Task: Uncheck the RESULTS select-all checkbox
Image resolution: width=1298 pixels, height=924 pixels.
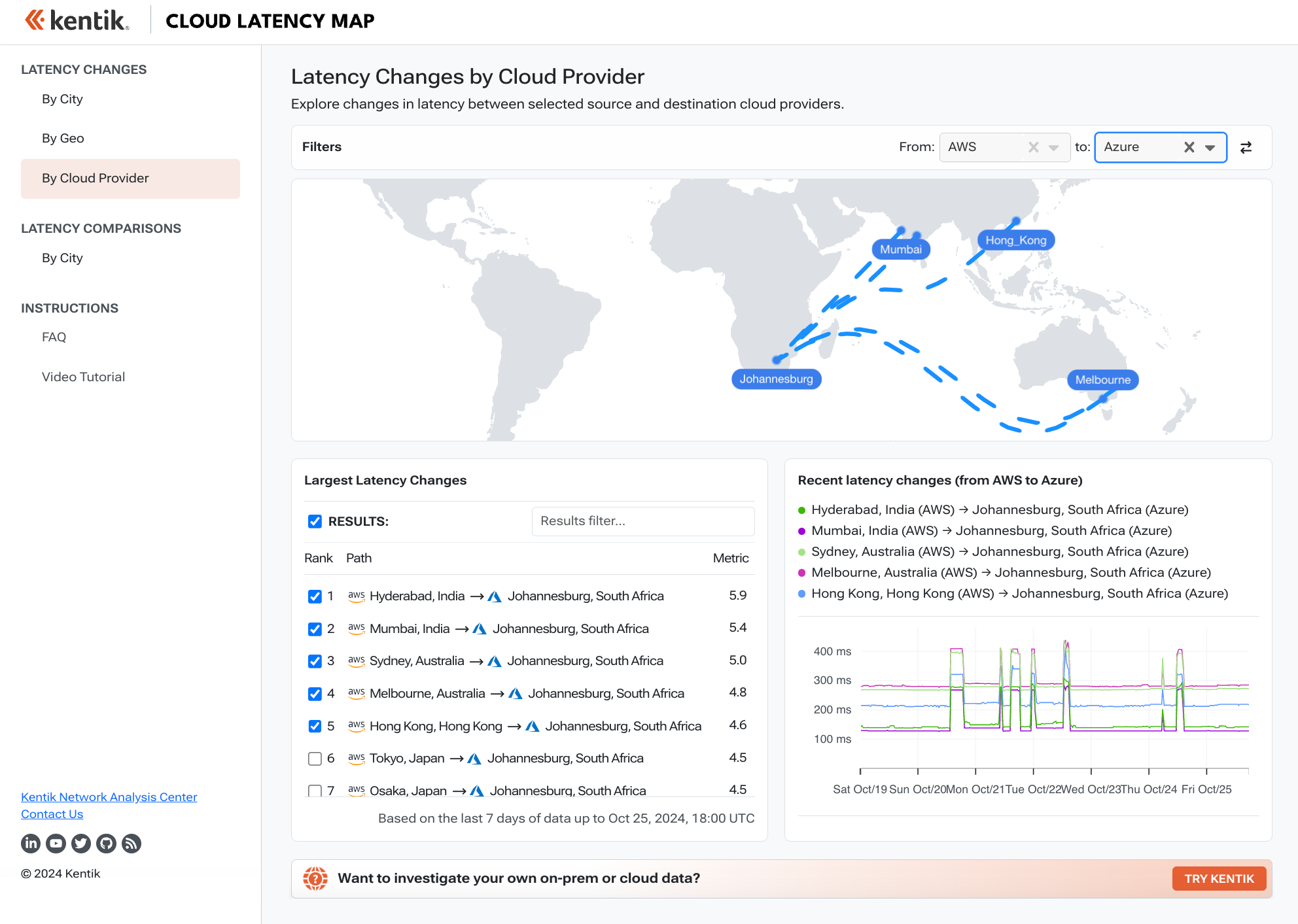Action: coord(315,521)
